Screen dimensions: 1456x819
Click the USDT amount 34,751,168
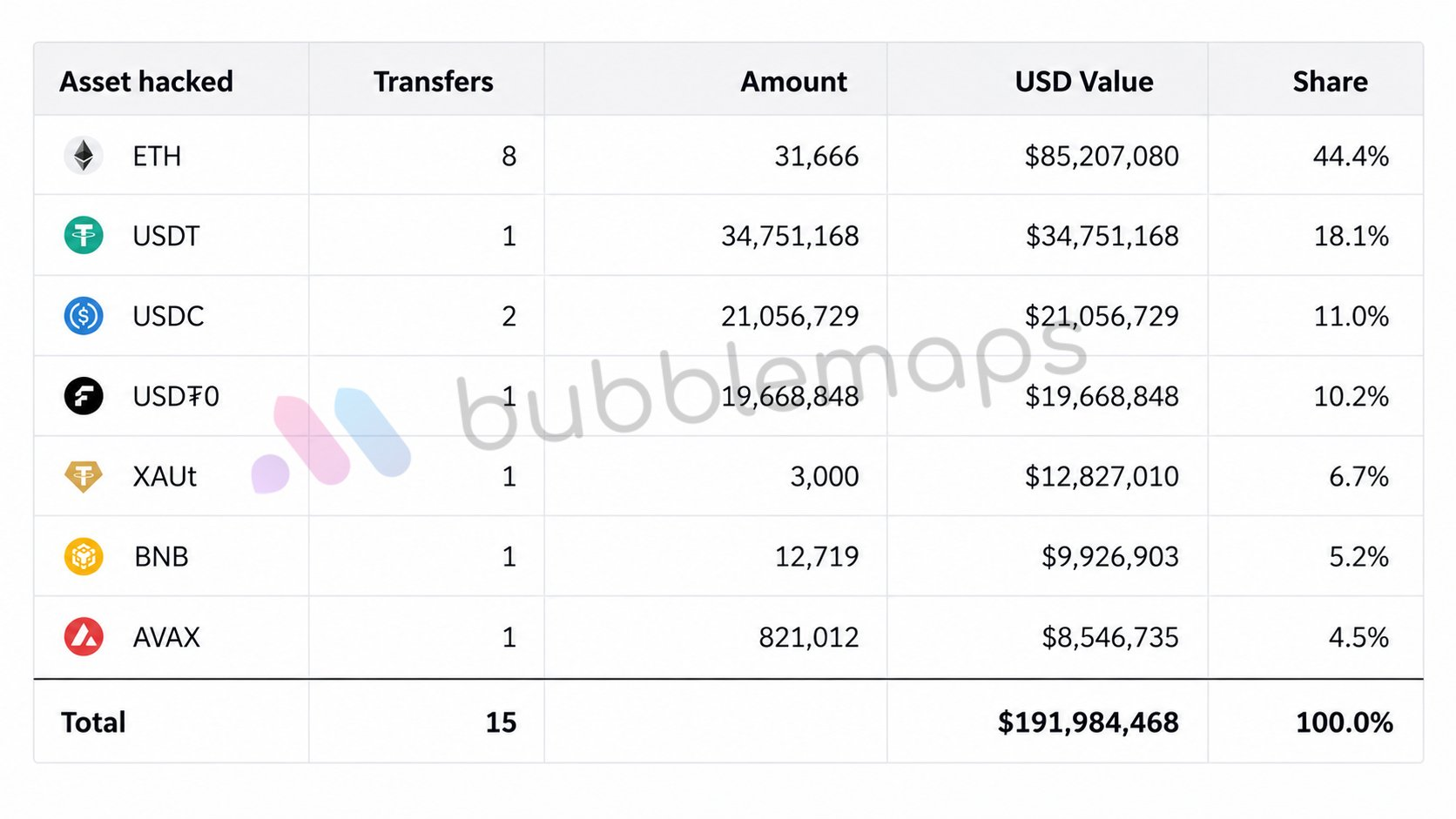click(790, 237)
